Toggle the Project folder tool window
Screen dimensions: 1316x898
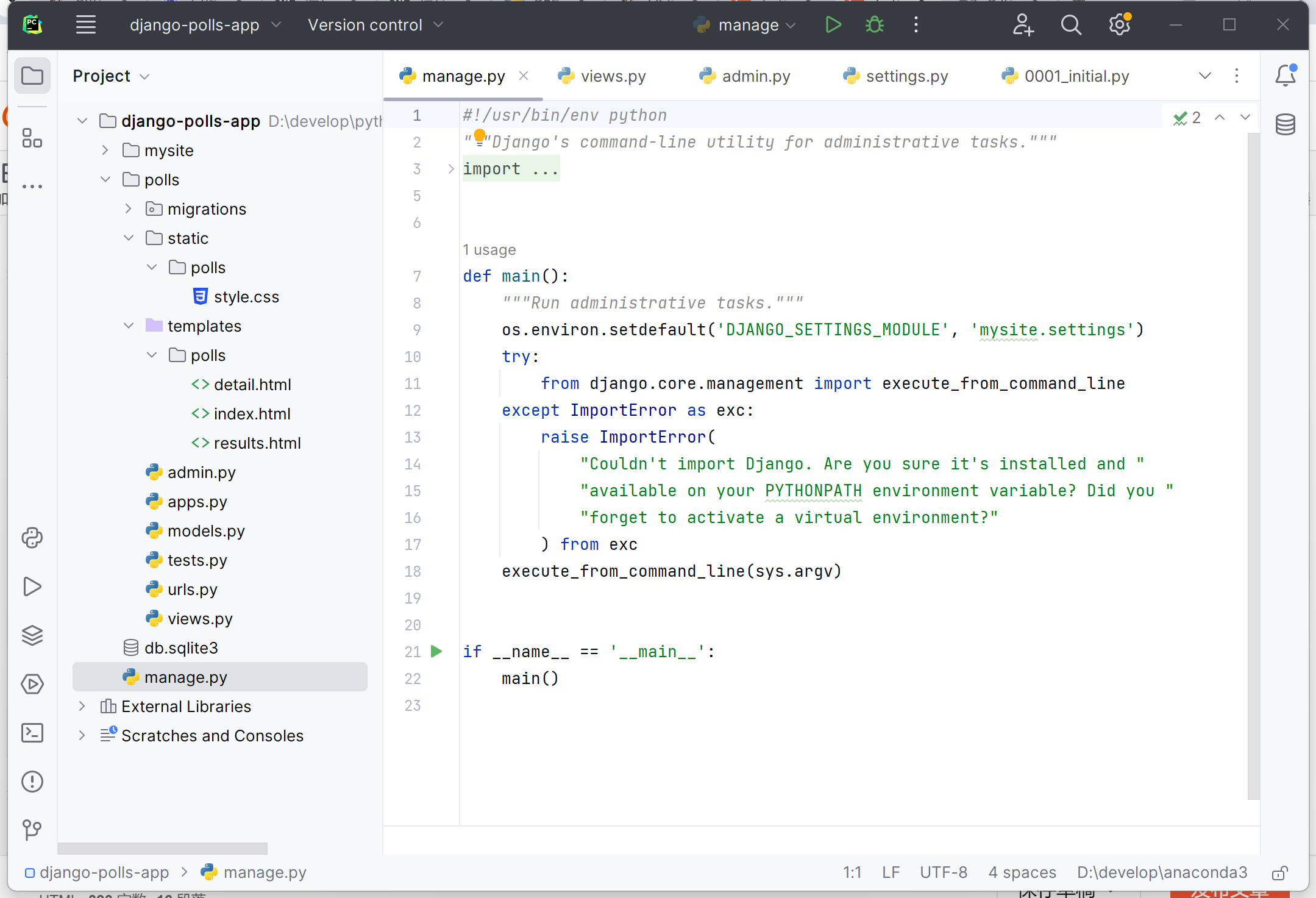tap(32, 76)
